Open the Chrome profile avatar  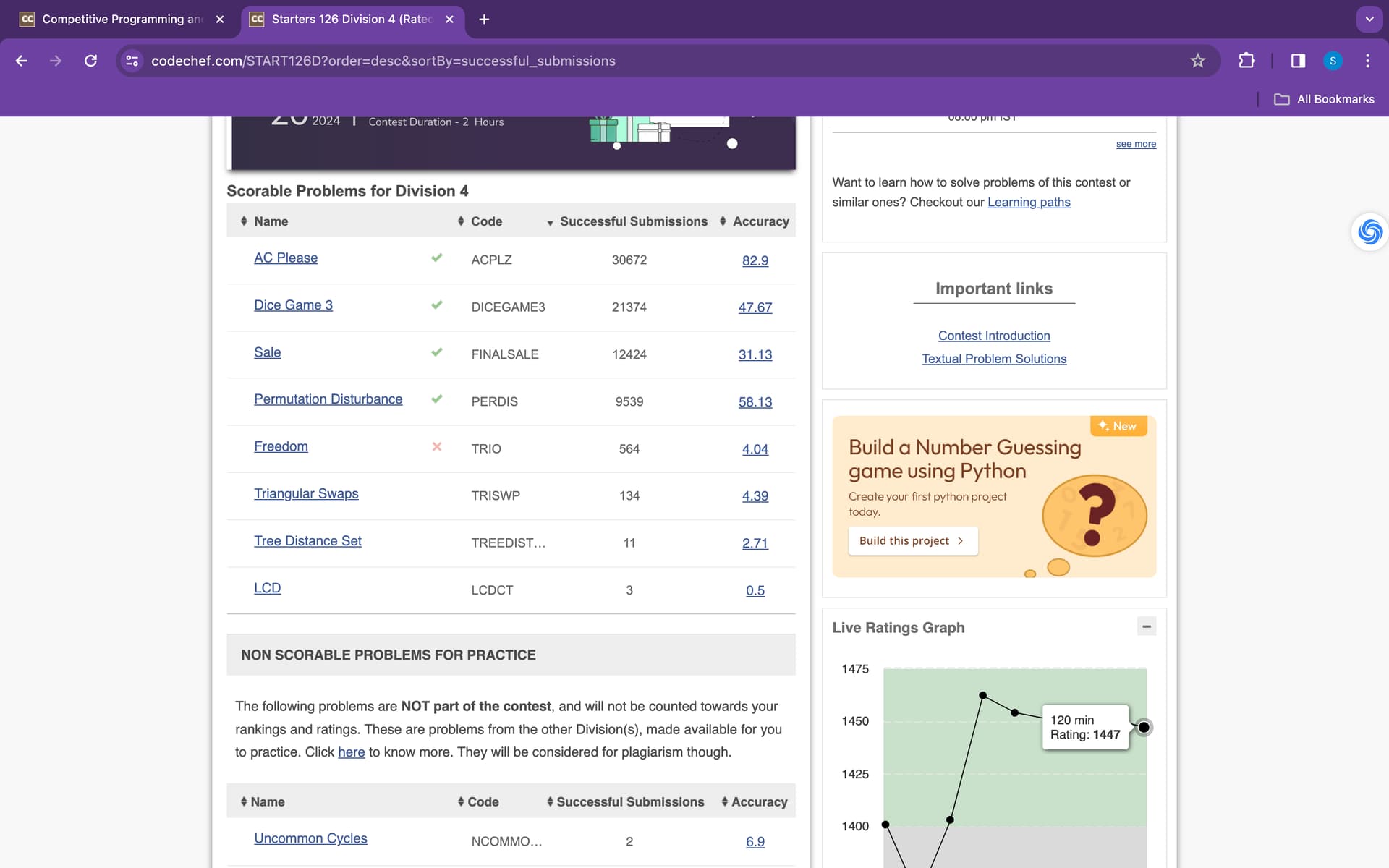1333,61
